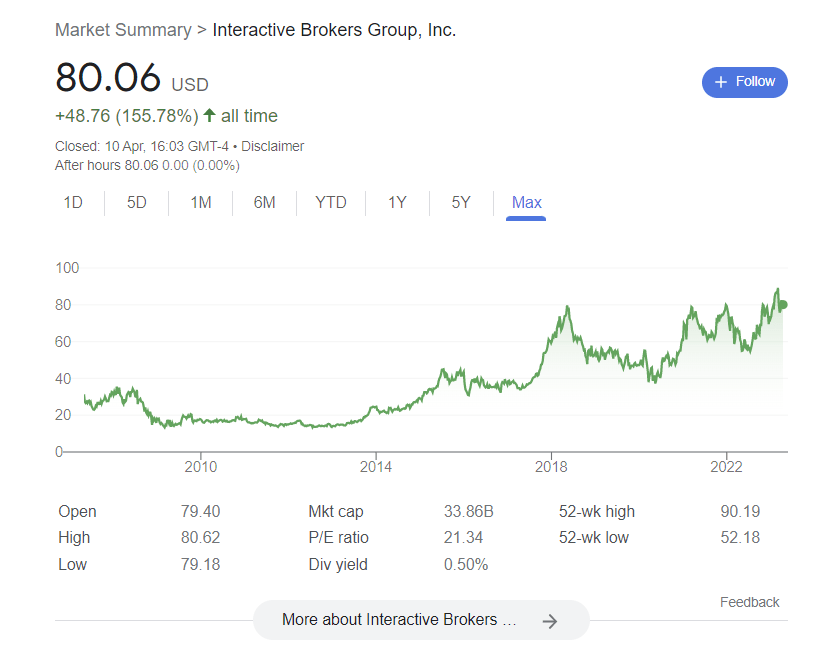Viewport: 823px width, 654px height.
Task: Select the Max range tab
Action: click(x=526, y=203)
